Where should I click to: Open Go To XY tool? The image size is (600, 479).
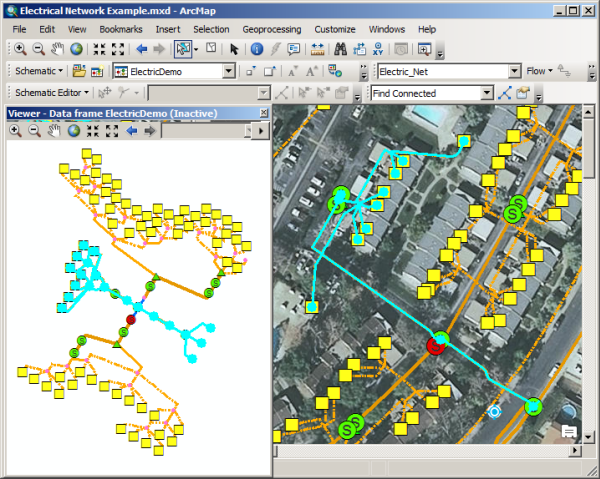pos(378,49)
